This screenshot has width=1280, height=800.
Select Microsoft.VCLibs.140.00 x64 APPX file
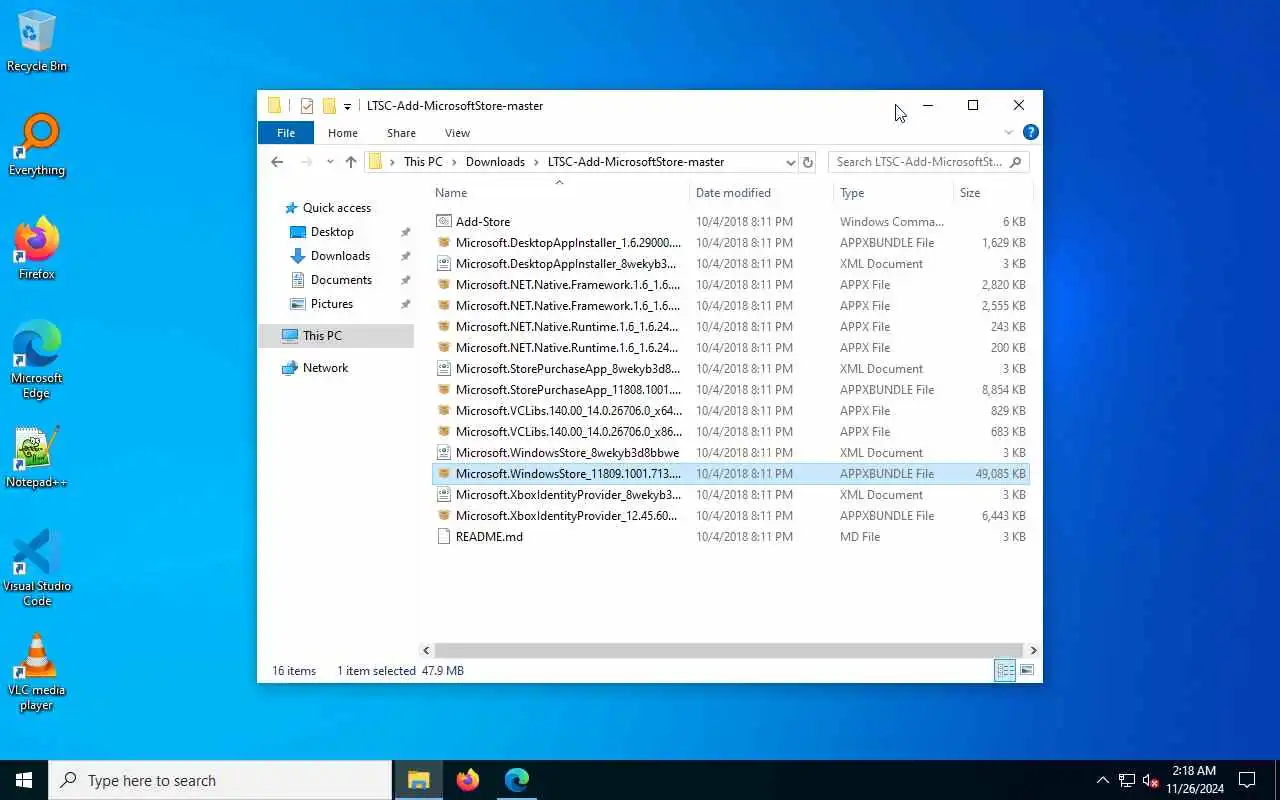click(x=731, y=411)
